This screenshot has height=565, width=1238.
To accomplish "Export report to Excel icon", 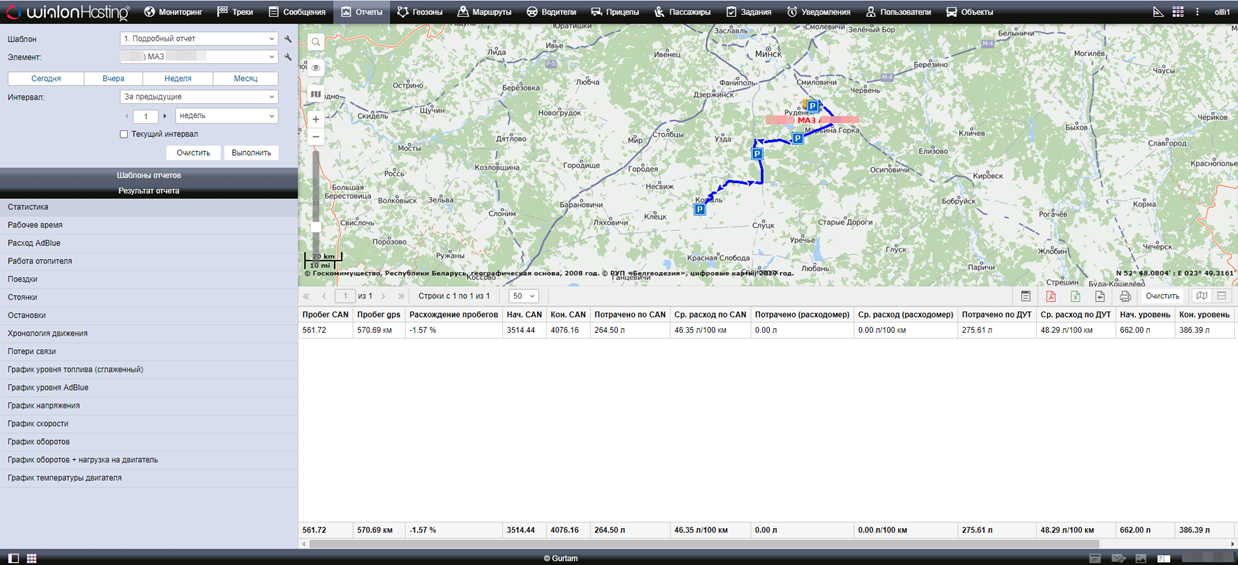I will click(1075, 296).
